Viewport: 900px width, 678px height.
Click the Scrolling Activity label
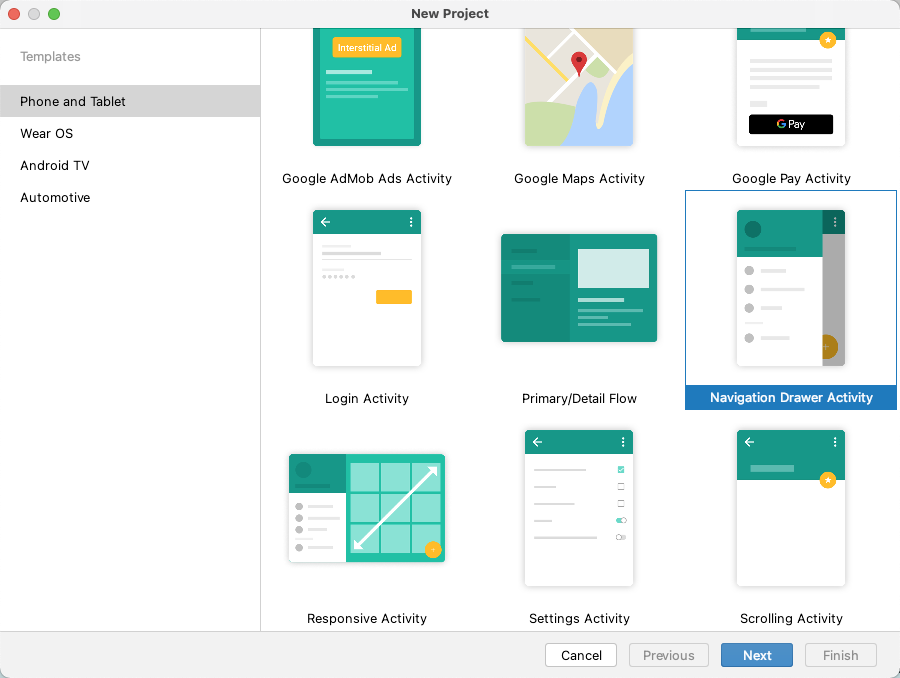(x=791, y=618)
